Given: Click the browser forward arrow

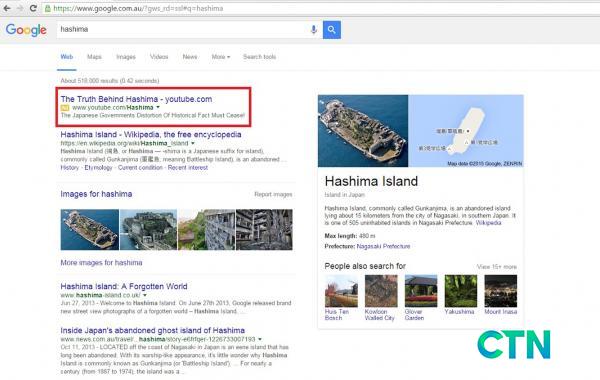Looking at the screenshot, I should (x=20, y=8).
